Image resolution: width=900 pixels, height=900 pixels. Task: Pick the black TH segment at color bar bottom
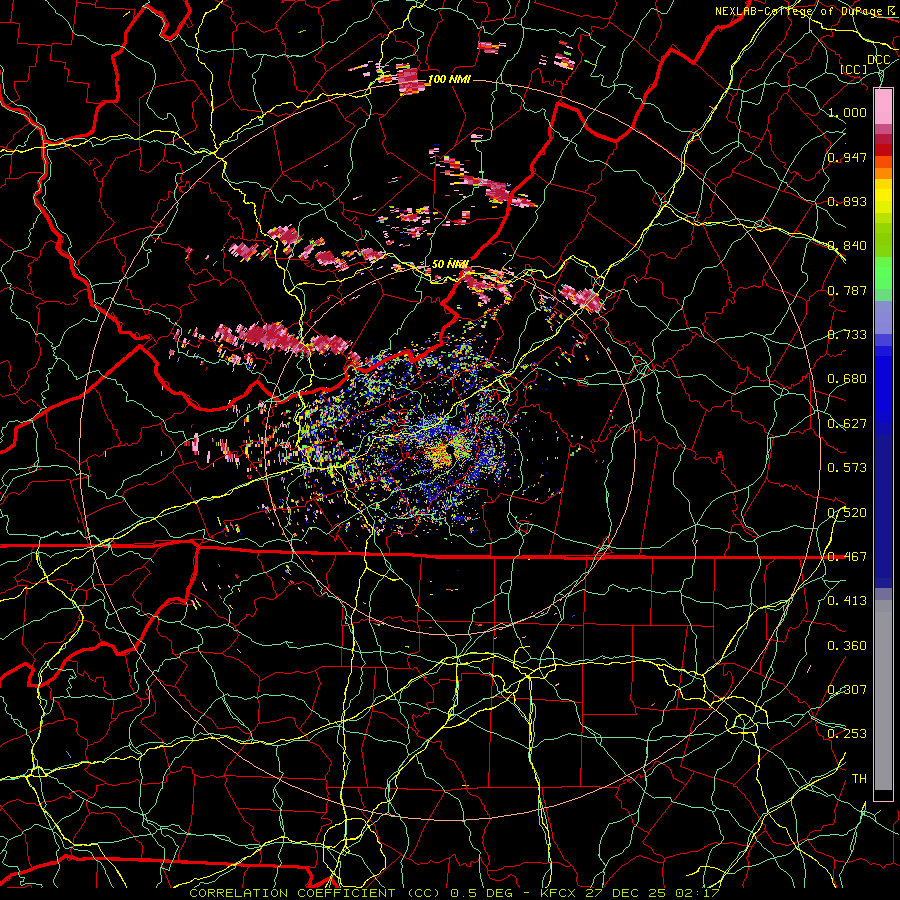coord(883,795)
